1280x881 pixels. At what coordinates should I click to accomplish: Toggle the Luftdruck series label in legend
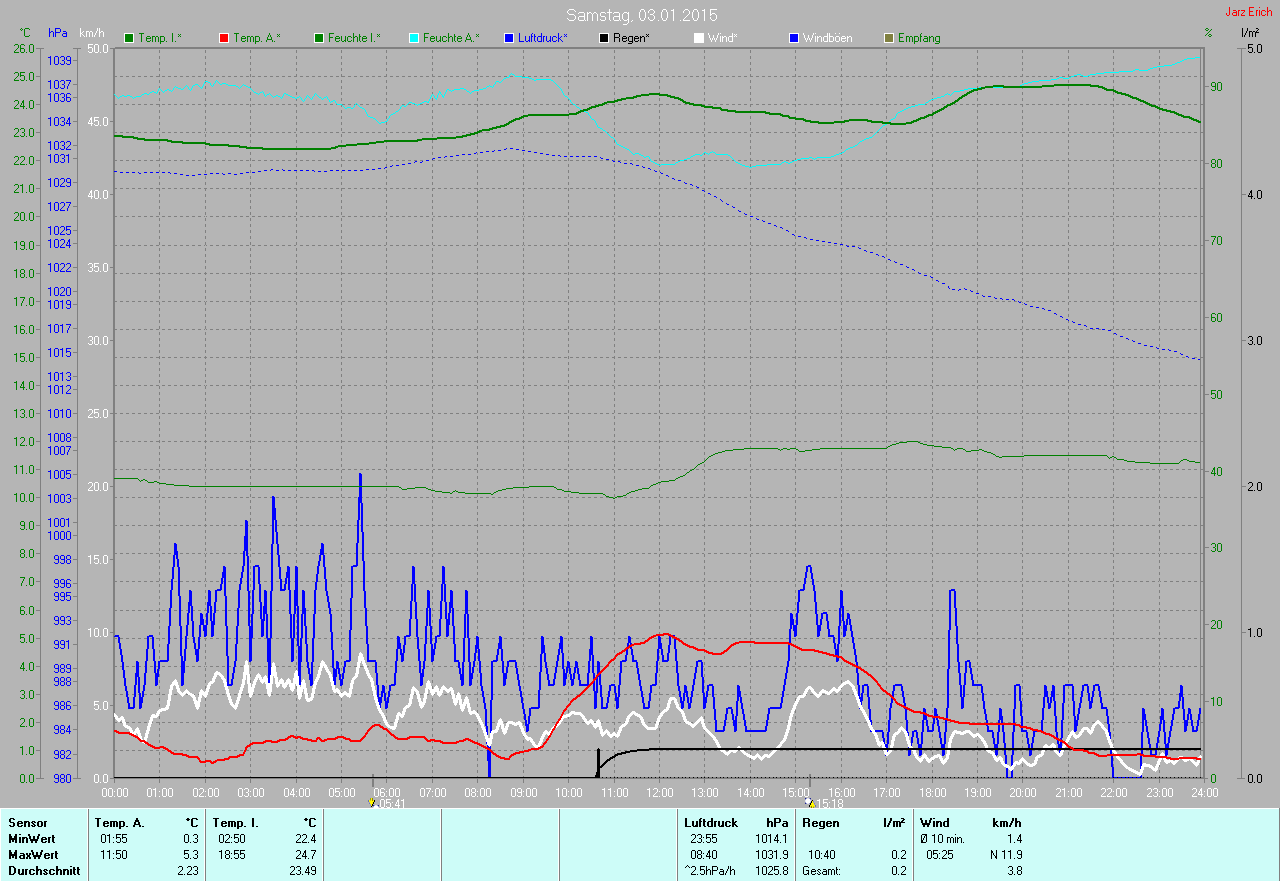coord(543,38)
